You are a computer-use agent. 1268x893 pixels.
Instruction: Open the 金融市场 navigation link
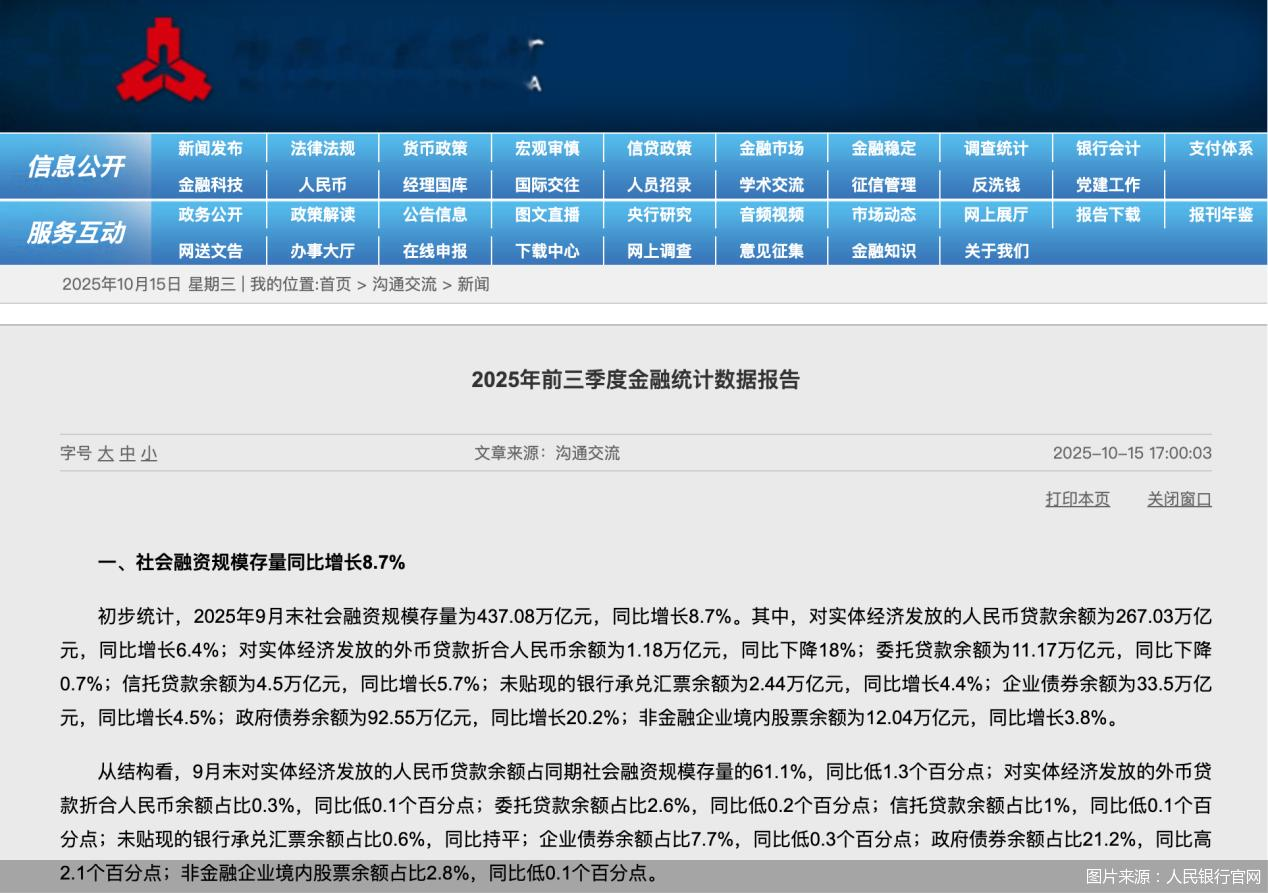click(771, 149)
